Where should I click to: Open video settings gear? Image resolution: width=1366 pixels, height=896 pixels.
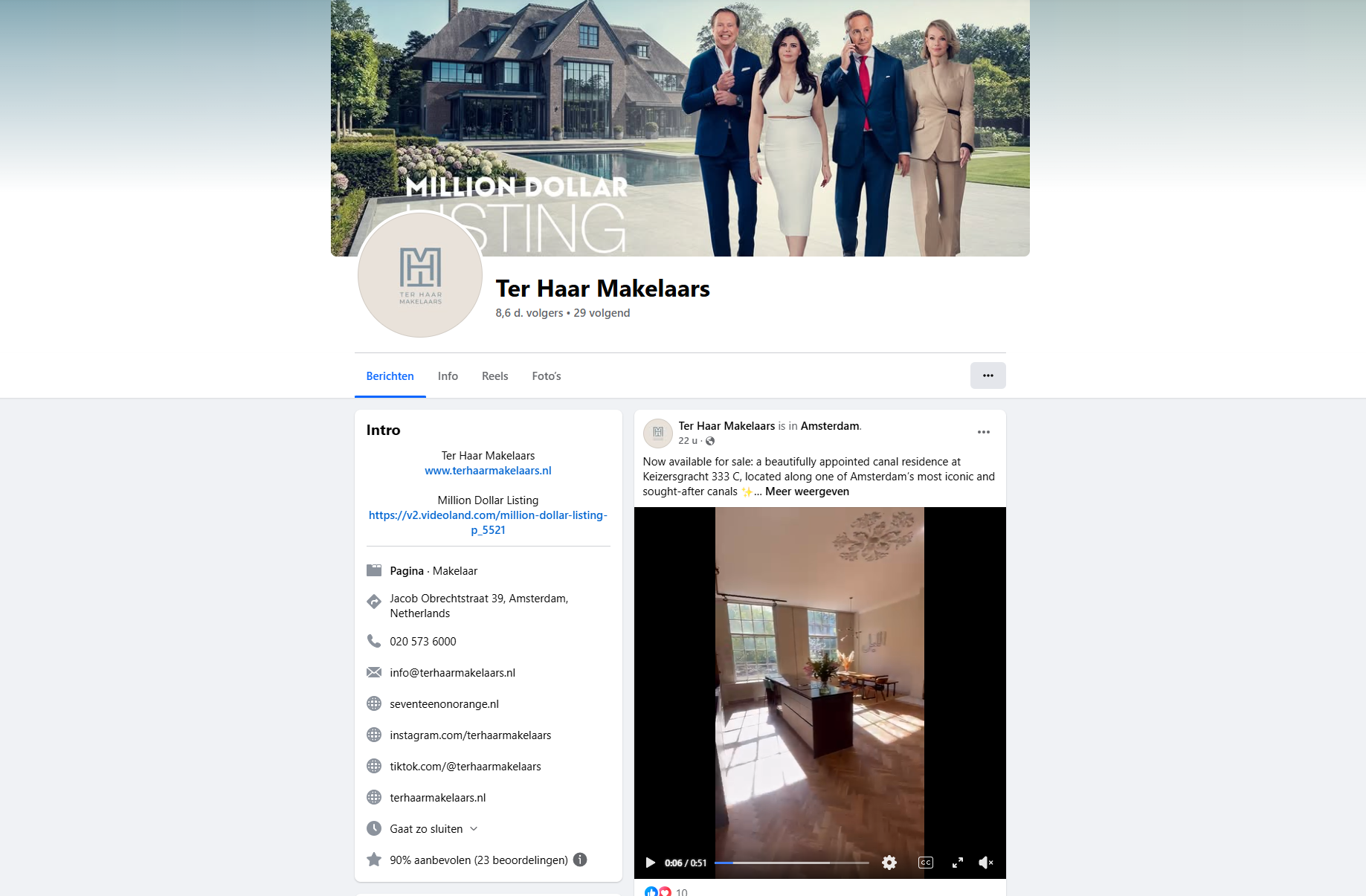(889, 863)
